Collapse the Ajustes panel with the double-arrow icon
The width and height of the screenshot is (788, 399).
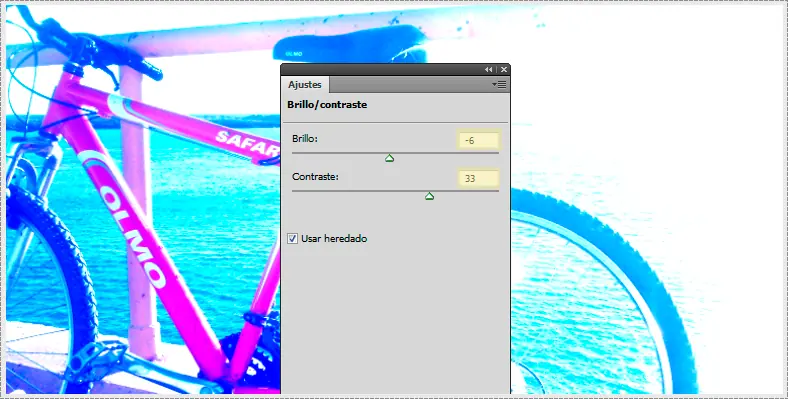[488, 70]
